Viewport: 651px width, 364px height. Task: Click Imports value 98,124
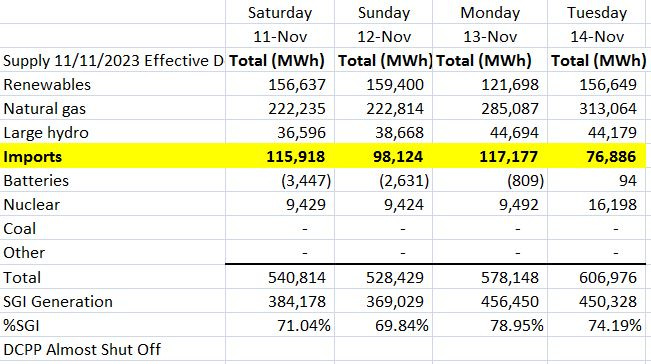pyautogui.click(x=398, y=156)
